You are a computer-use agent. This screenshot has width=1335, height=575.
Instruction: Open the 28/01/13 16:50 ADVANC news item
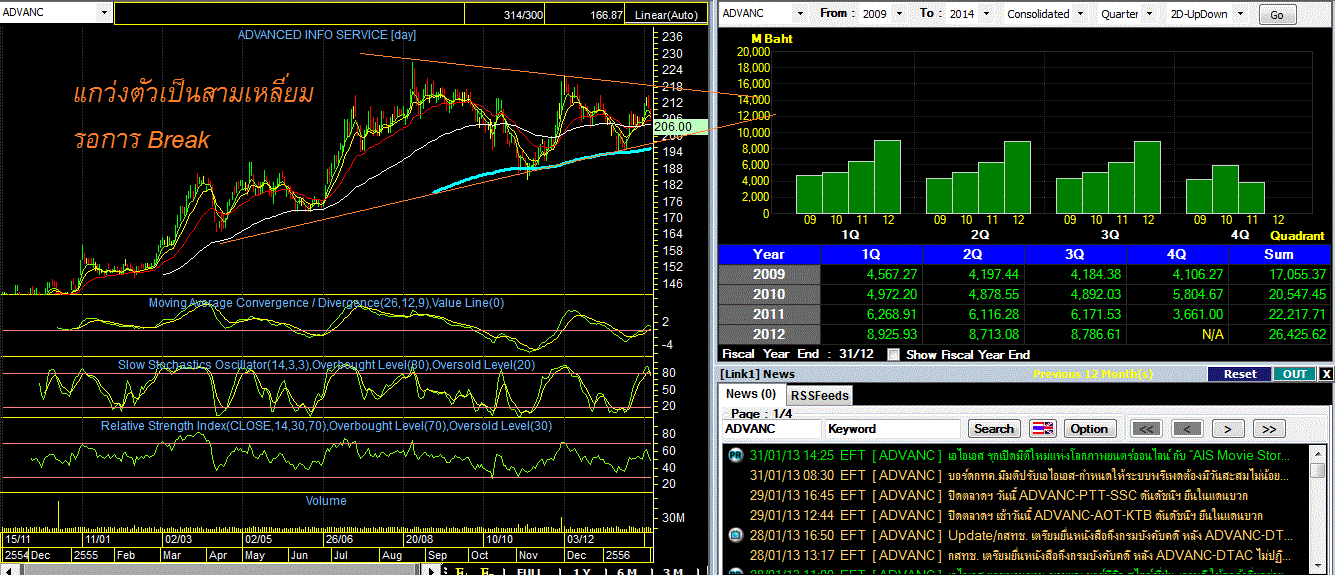point(1019,535)
